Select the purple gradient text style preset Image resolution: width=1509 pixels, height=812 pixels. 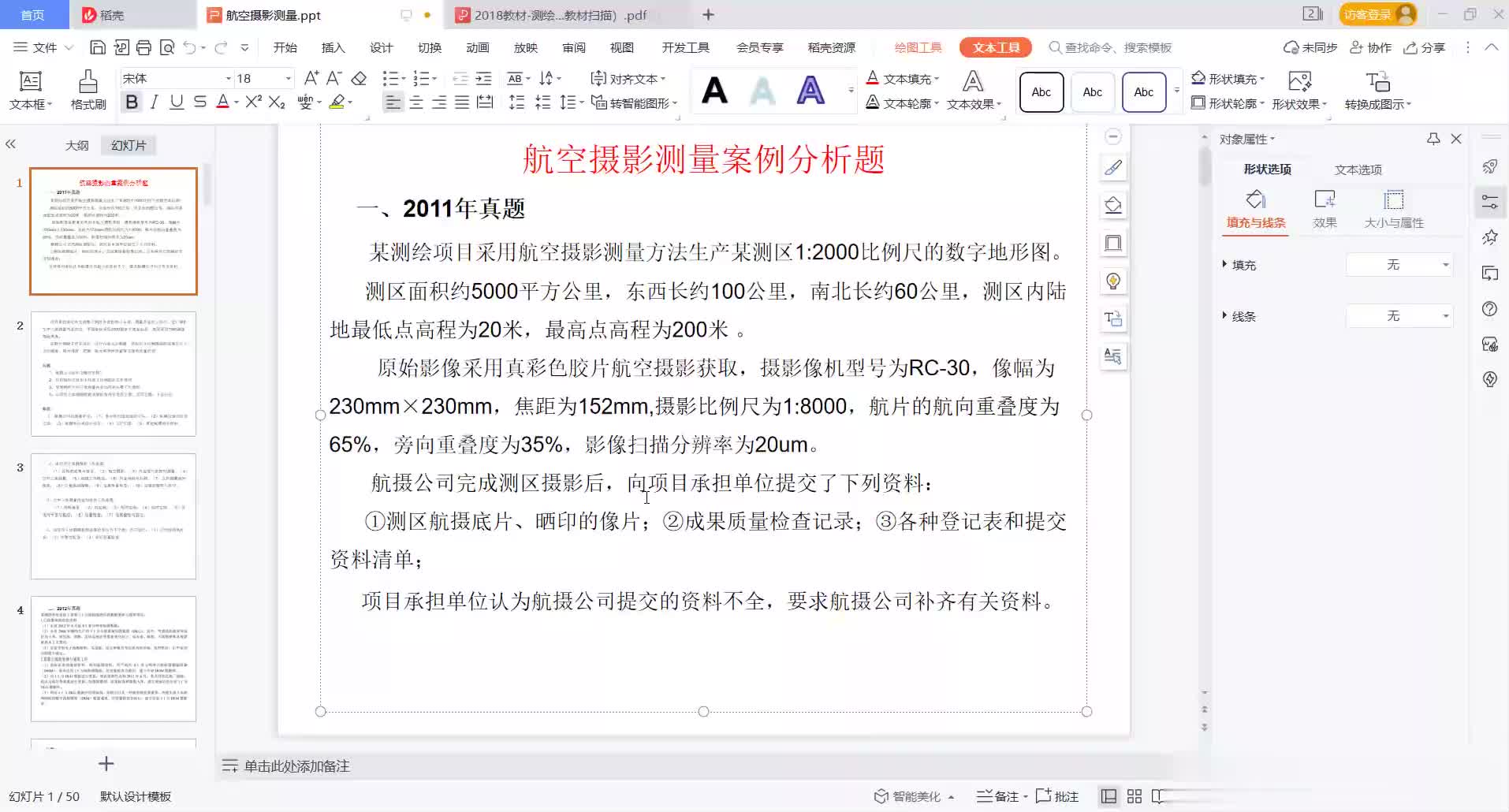(810, 91)
